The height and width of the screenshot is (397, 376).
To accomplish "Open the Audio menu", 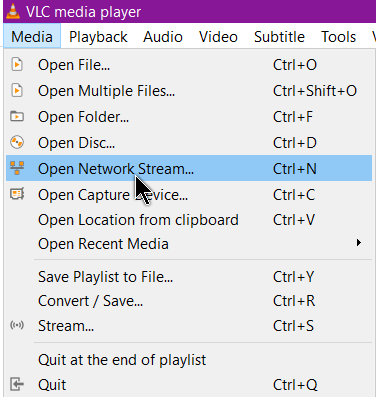I will [x=163, y=37].
